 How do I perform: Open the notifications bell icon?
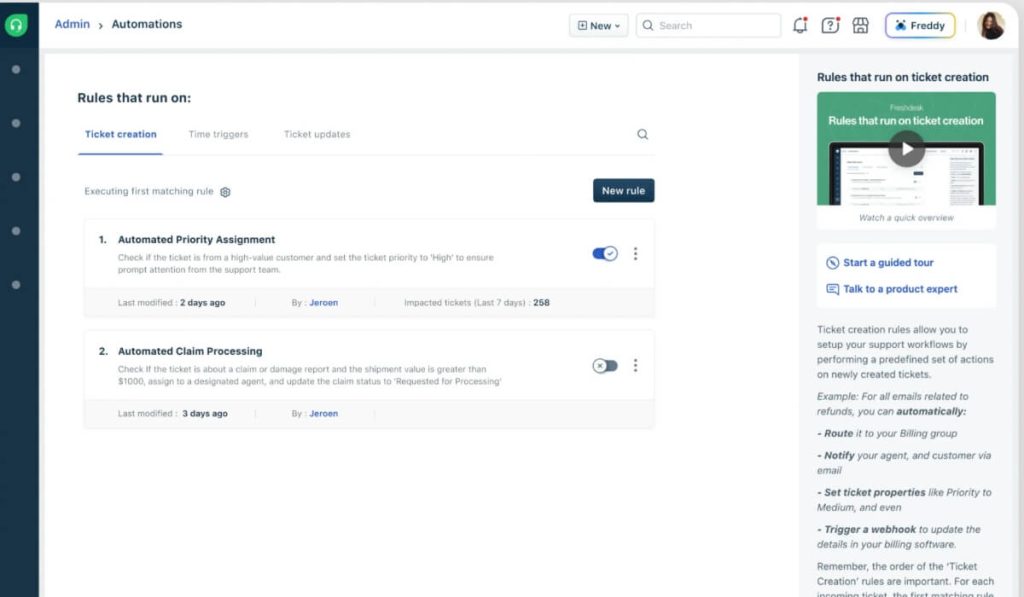[x=799, y=25]
